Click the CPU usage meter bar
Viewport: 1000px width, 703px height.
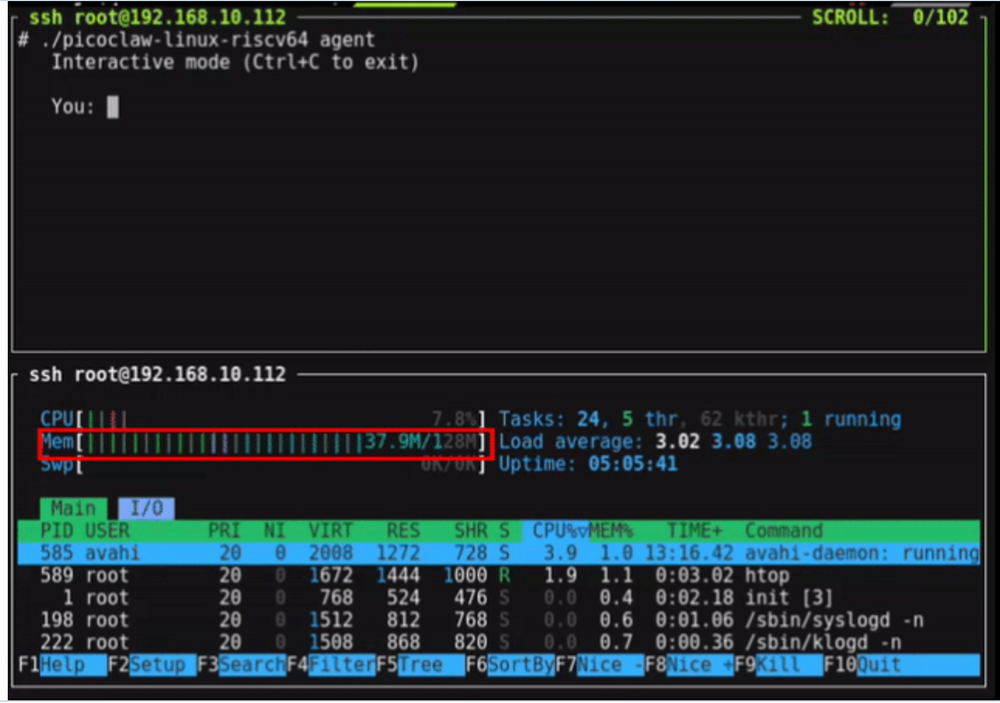[263, 419]
